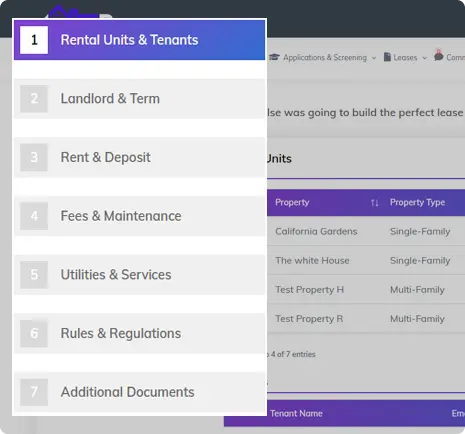Go to Rent & Deposit step
465x434 pixels.
point(139,157)
